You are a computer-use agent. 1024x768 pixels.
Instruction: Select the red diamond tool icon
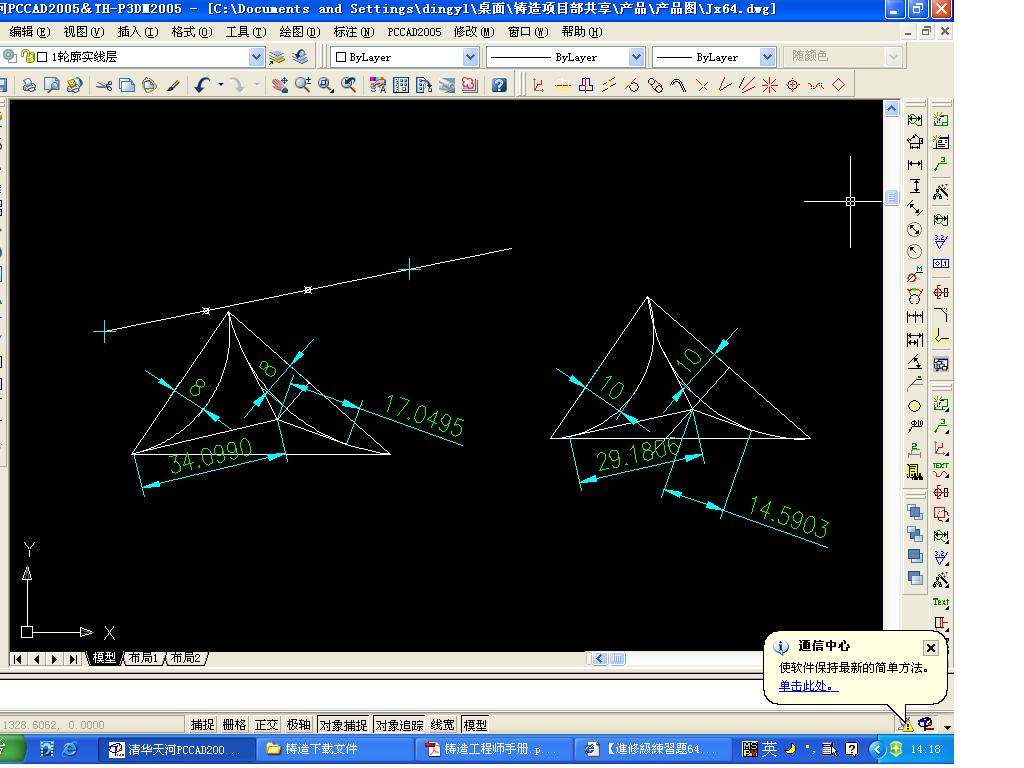(839, 85)
